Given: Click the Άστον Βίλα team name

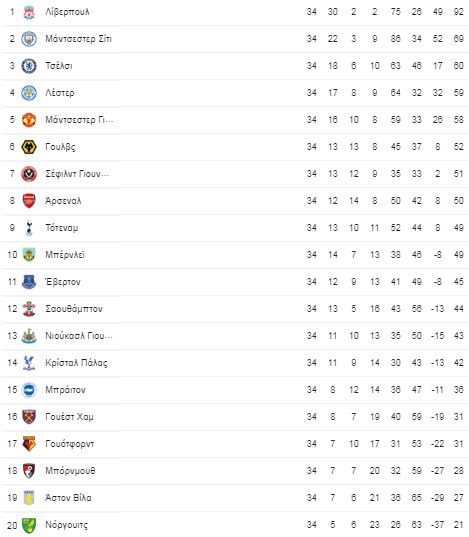Looking at the screenshot, I should [x=68, y=498].
